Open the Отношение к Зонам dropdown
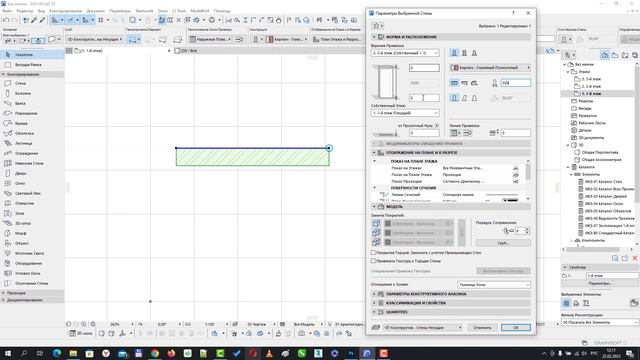The image size is (640, 360). [x=493, y=284]
